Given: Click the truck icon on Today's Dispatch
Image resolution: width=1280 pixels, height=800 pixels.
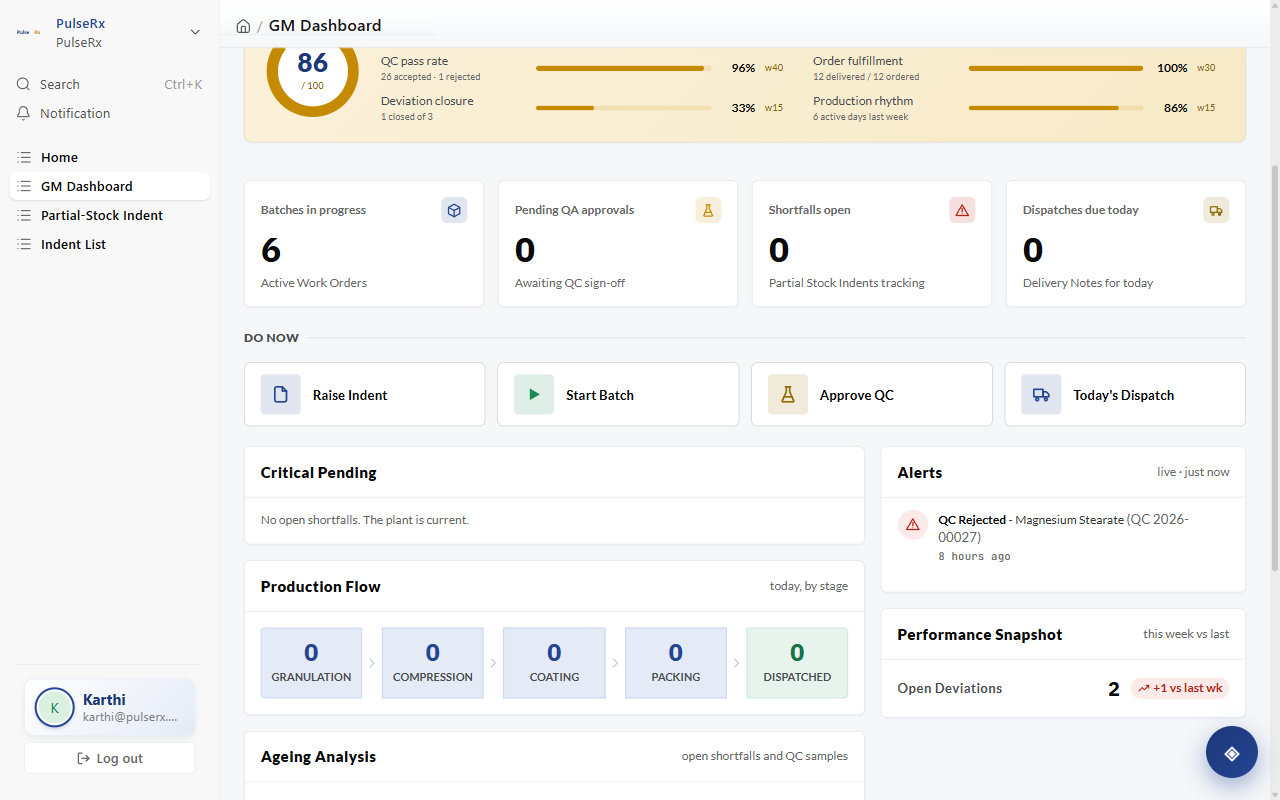Looking at the screenshot, I should pos(1041,394).
